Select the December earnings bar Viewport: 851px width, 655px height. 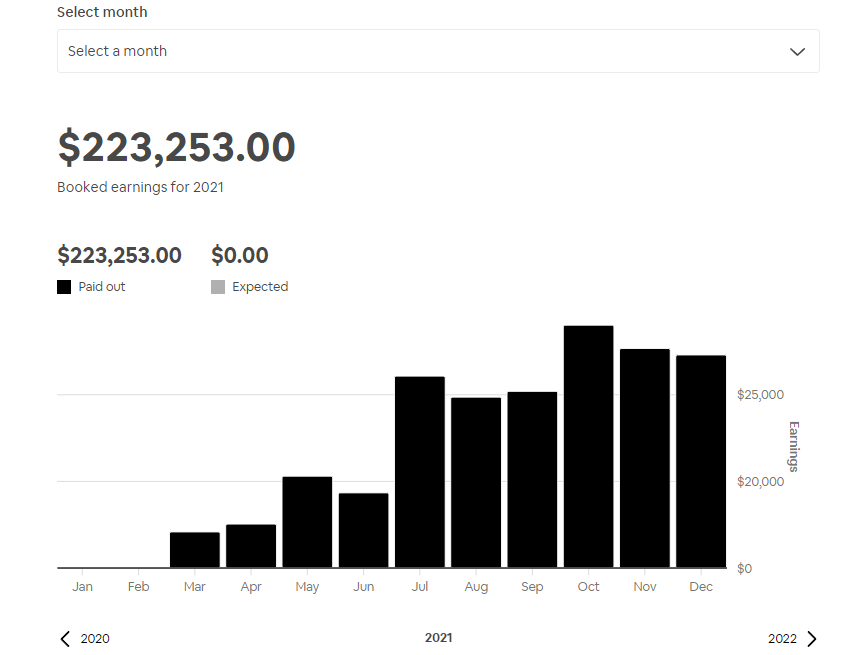(701, 462)
